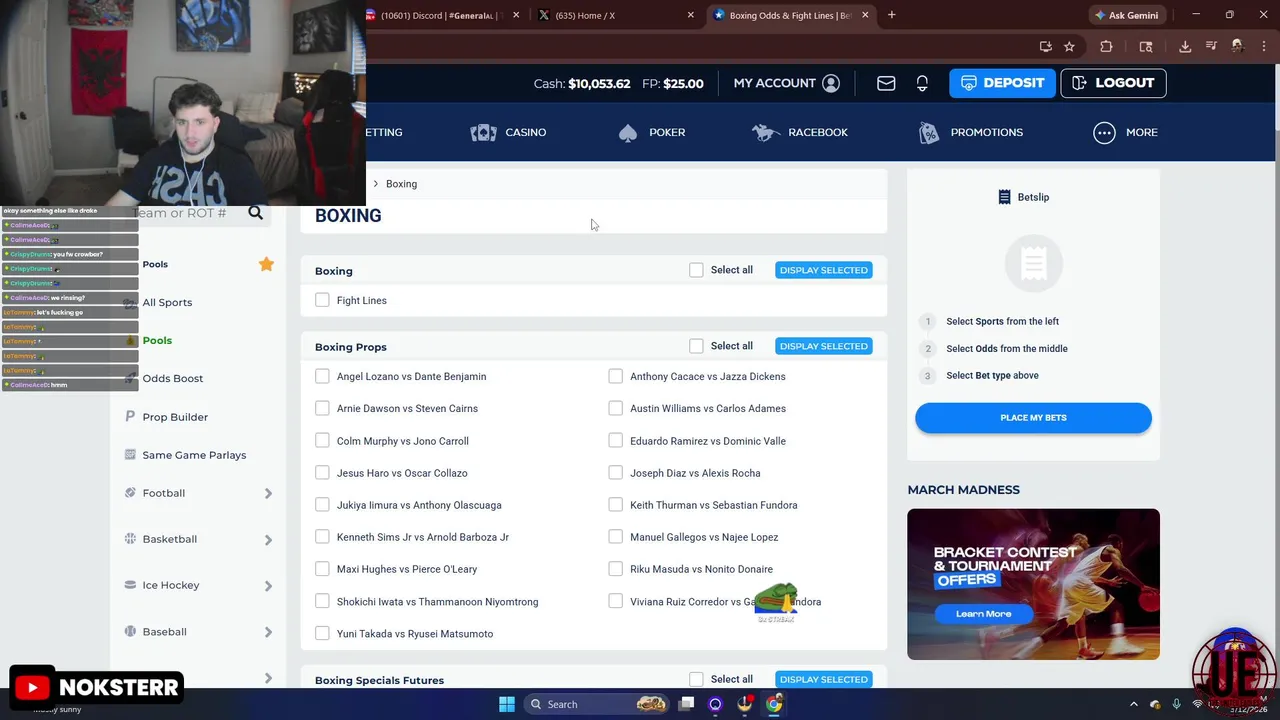The image size is (1280, 720).
Task: Open the mail inbox envelope icon
Action: pos(886,83)
